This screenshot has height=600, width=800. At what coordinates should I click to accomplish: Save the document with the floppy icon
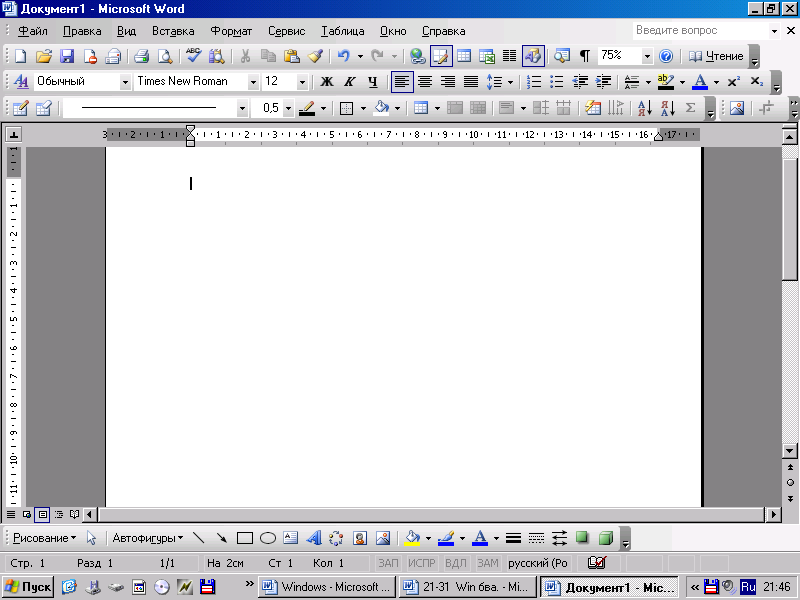(67, 56)
